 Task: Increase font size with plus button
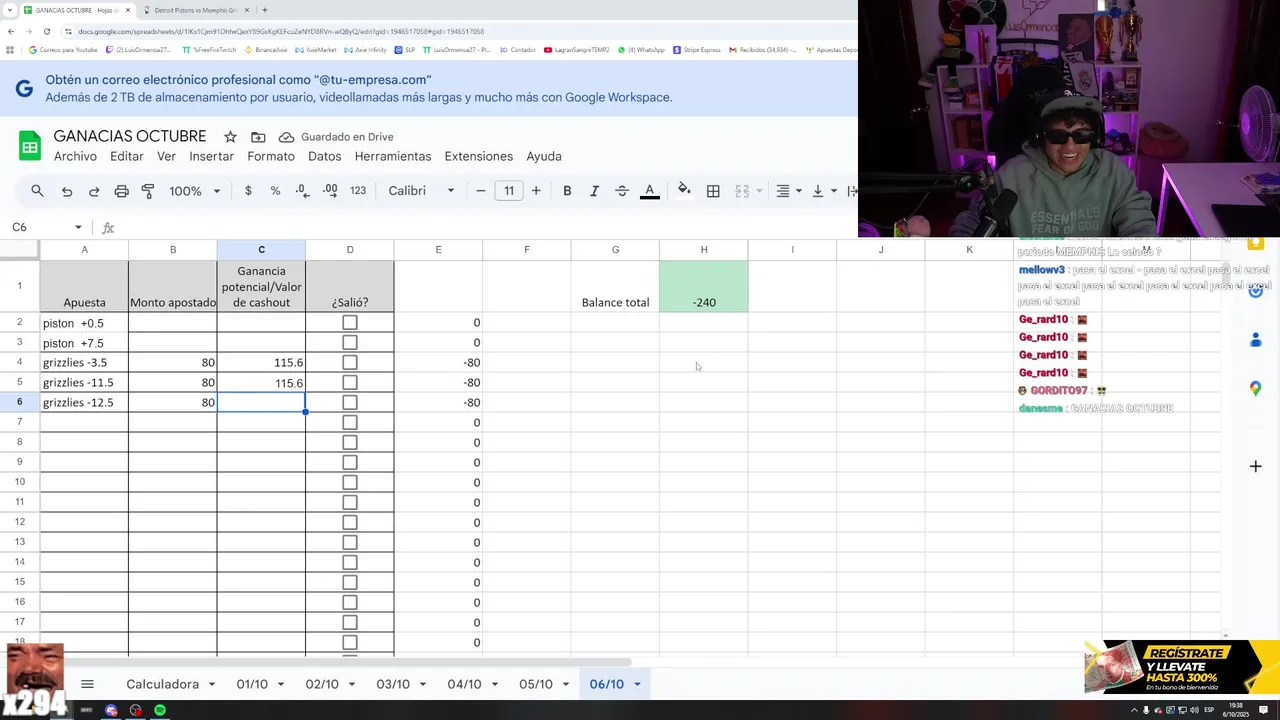pos(536,191)
